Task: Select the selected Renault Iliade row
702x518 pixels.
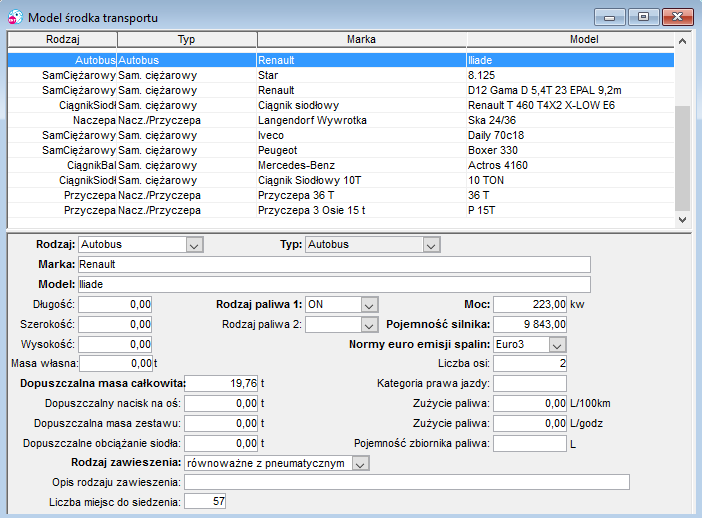Action: [x=341, y=60]
